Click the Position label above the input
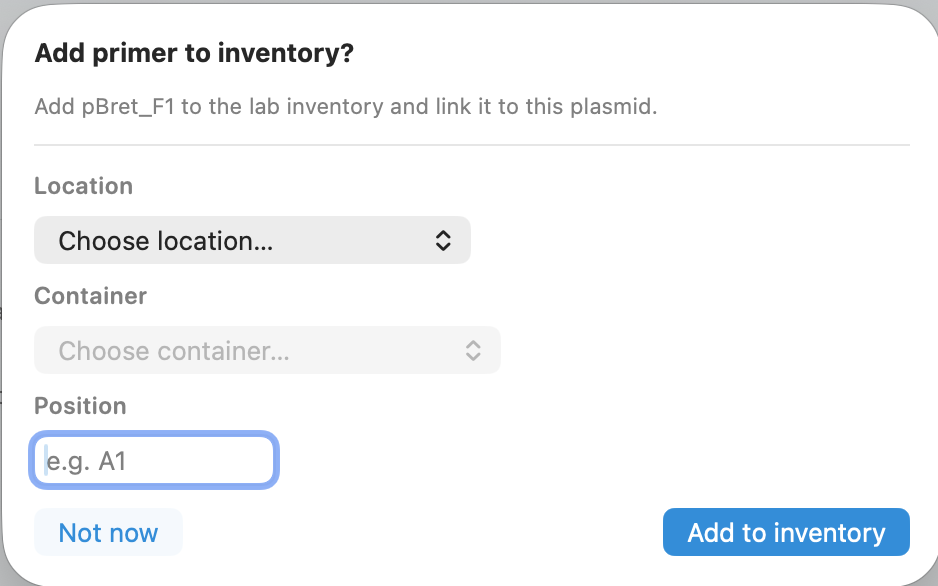Image resolution: width=938 pixels, height=586 pixels. 80,406
